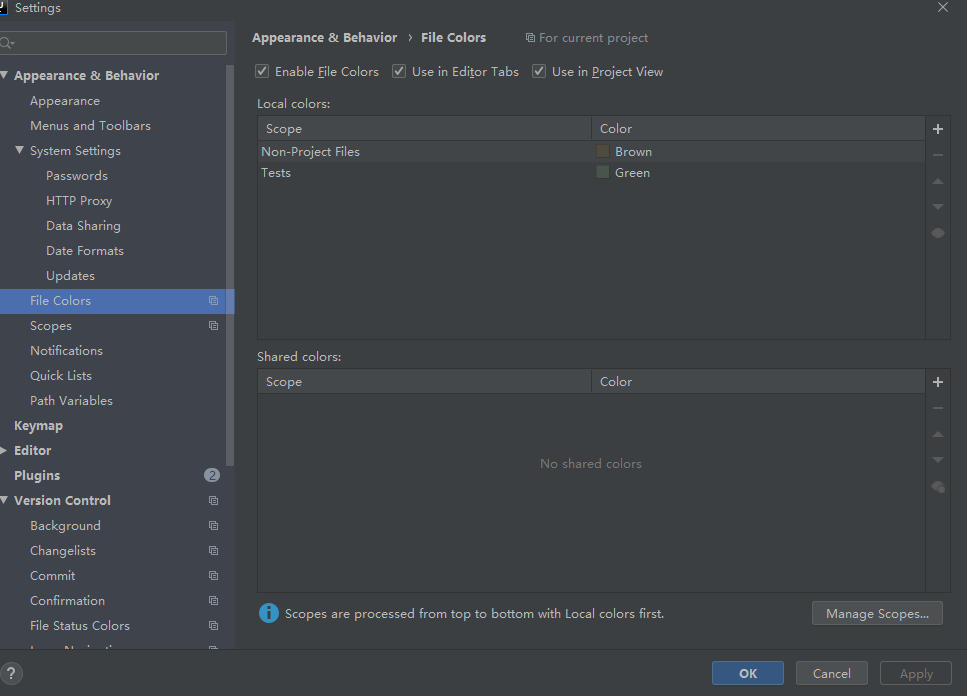Click the project-level icon beside Scopes item
Screen dimensions: 967x696
point(213,326)
